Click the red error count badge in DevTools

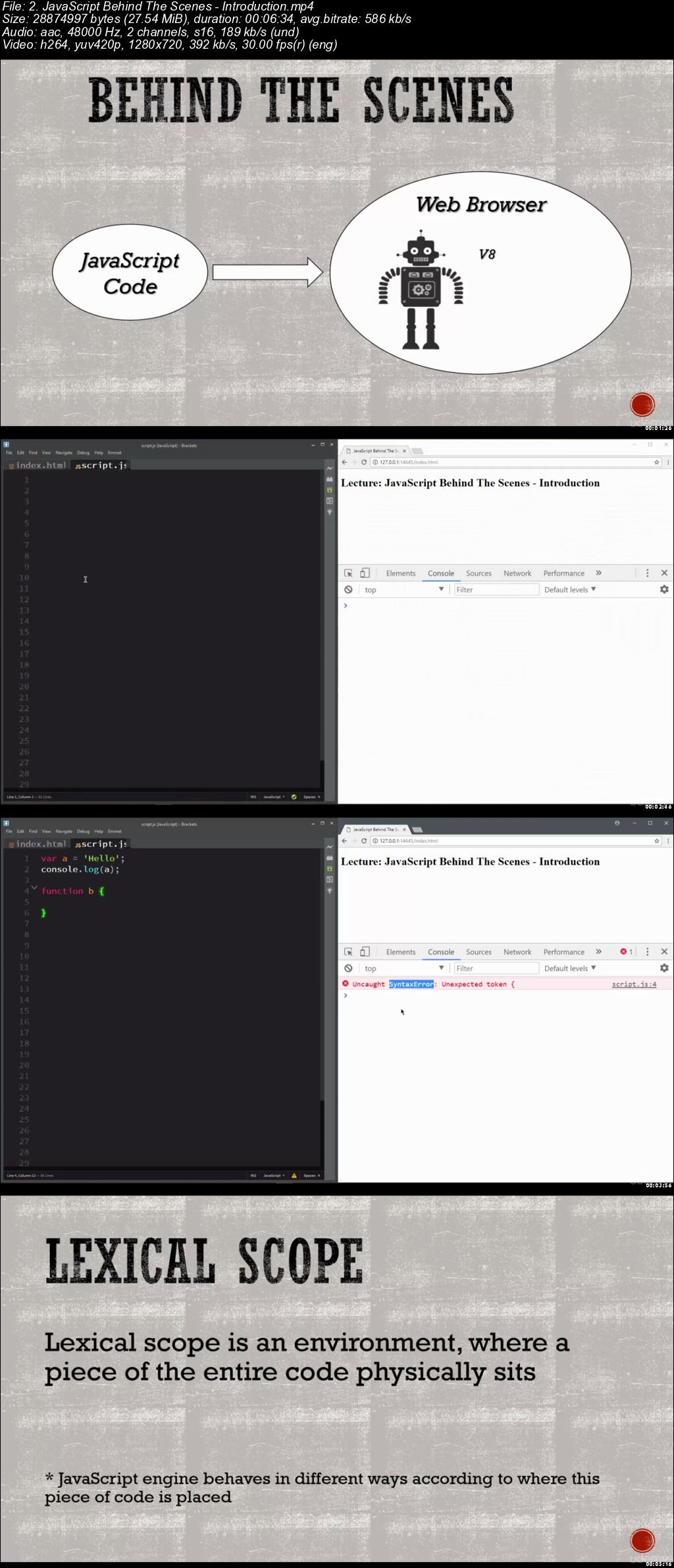[626, 952]
